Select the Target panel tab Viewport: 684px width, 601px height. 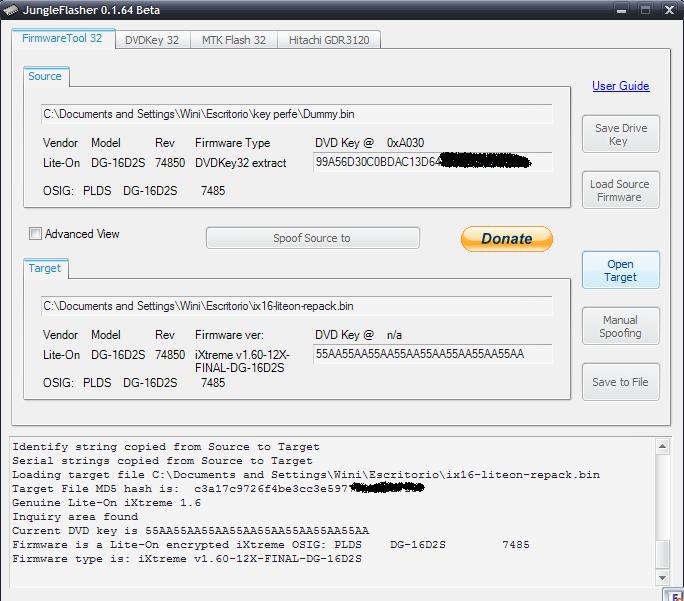click(x=45, y=268)
